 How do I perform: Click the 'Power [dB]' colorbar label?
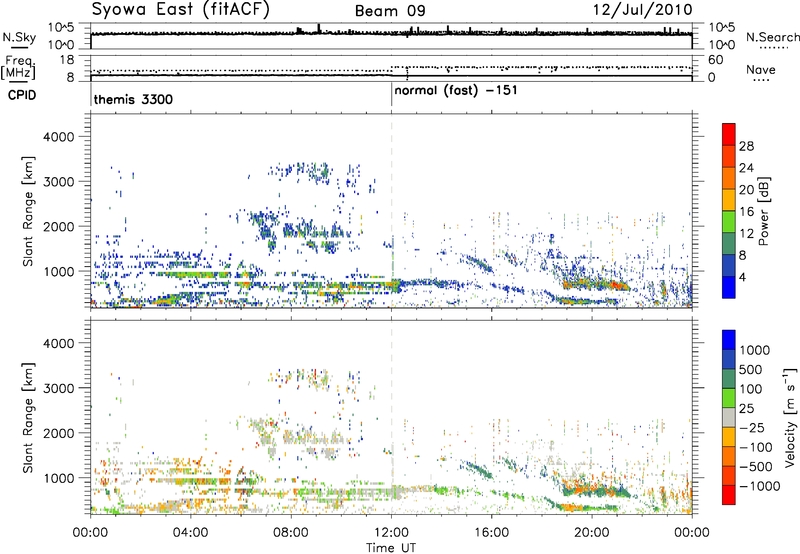(x=763, y=211)
